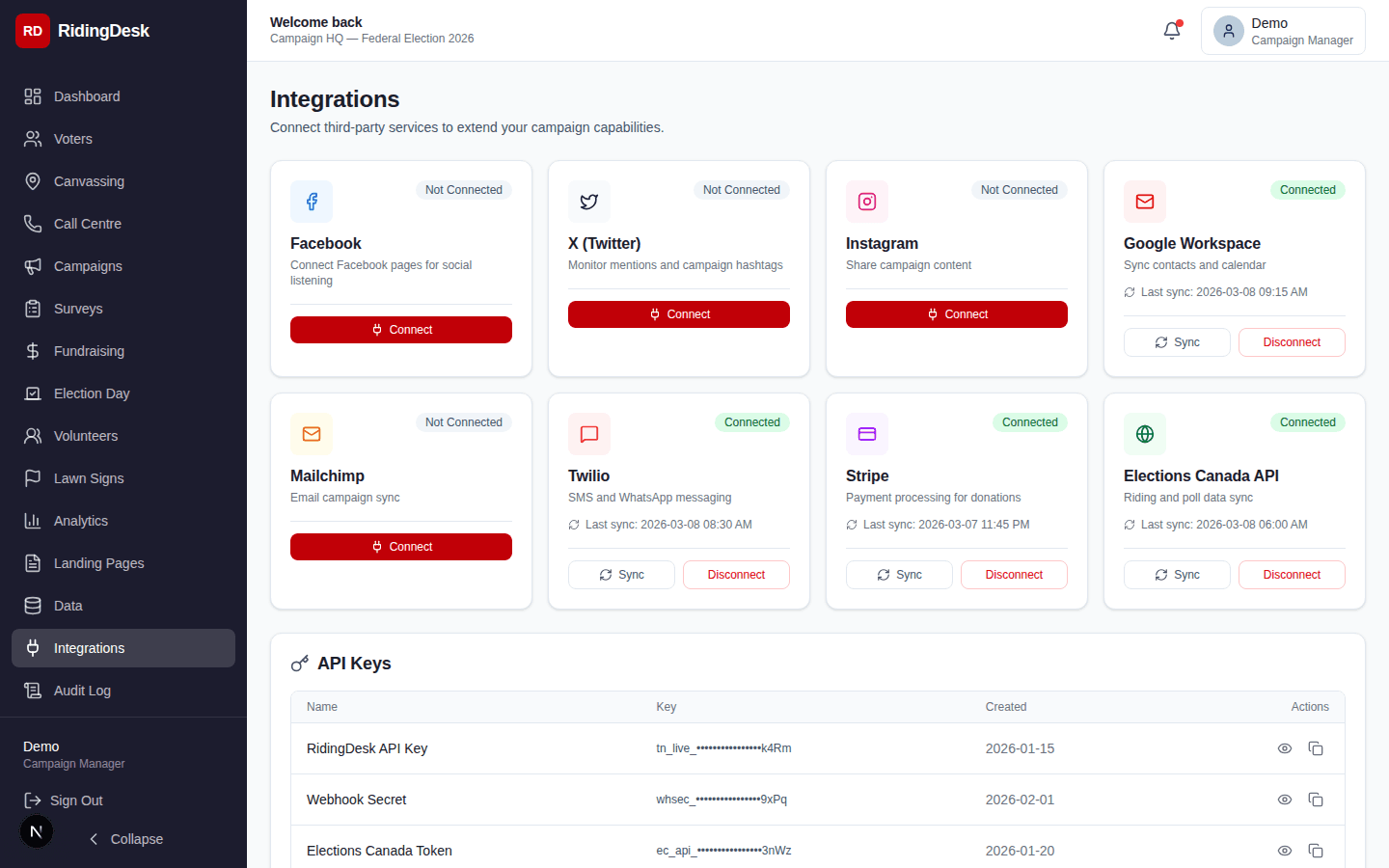Screen dimensions: 1389x868
Task: Click the Facebook logo on the integration card
Action: 311,202
